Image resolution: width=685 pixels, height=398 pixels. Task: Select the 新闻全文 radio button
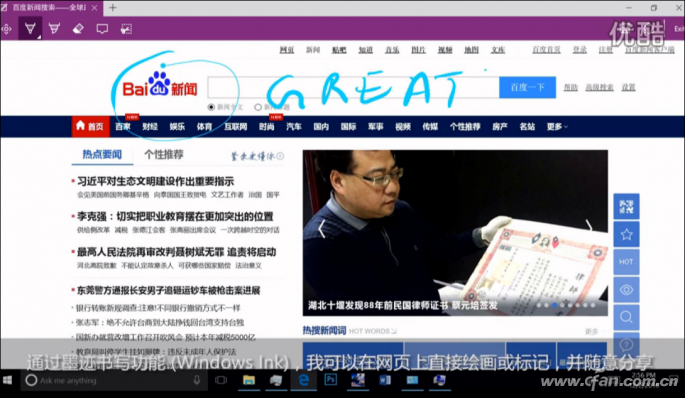211,107
